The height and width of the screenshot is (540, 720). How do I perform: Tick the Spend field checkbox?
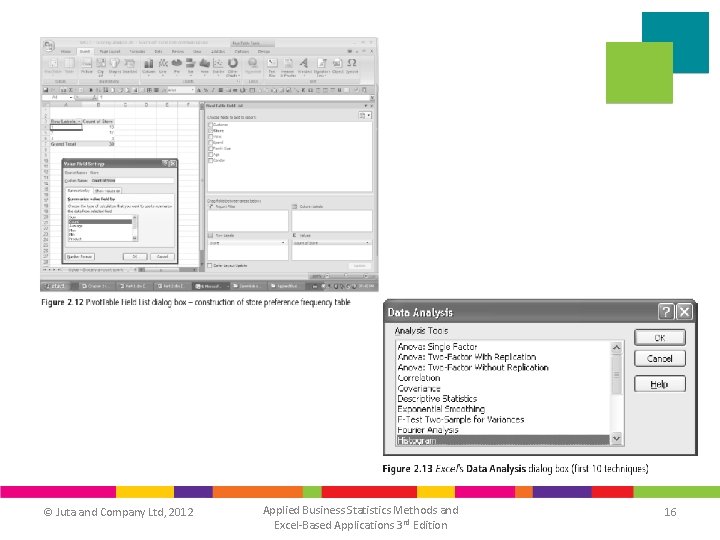[x=211, y=142]
